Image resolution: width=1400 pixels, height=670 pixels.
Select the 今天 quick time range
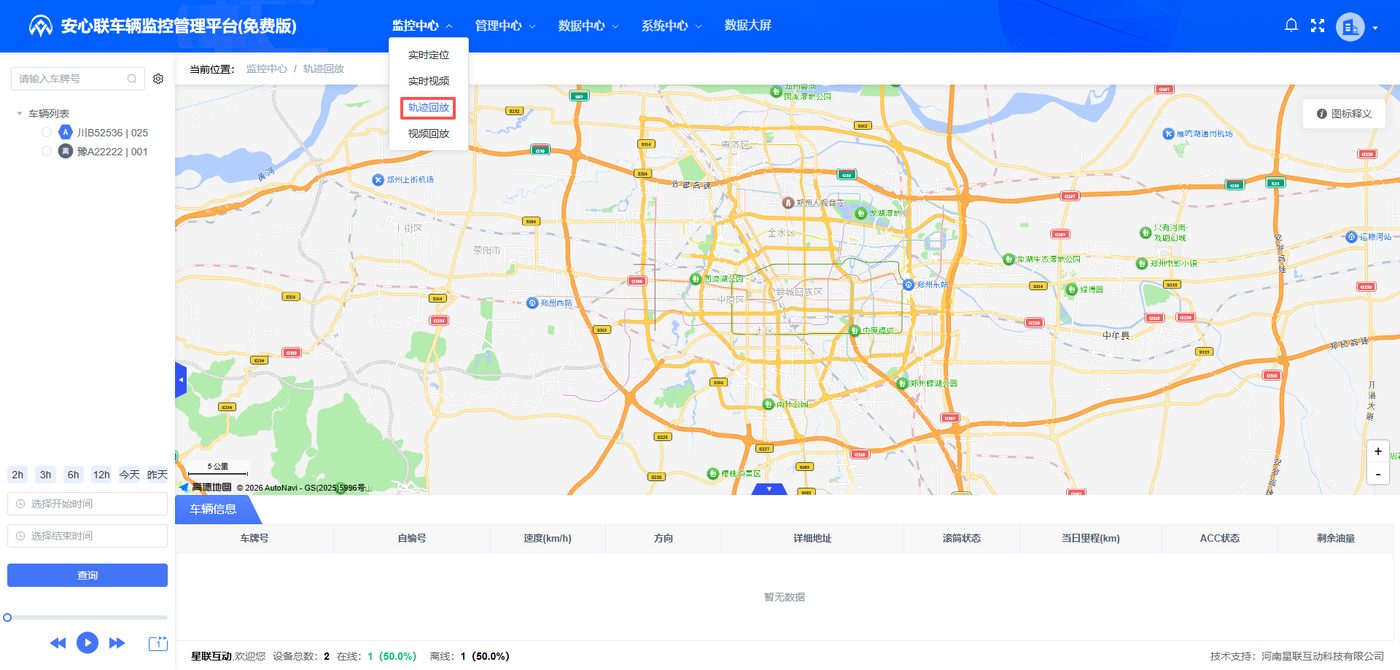(129, 475)
